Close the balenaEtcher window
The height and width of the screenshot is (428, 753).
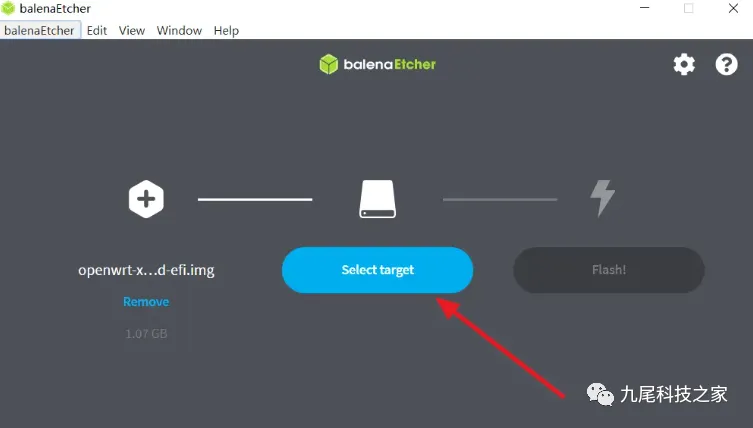tap(733, 8)
